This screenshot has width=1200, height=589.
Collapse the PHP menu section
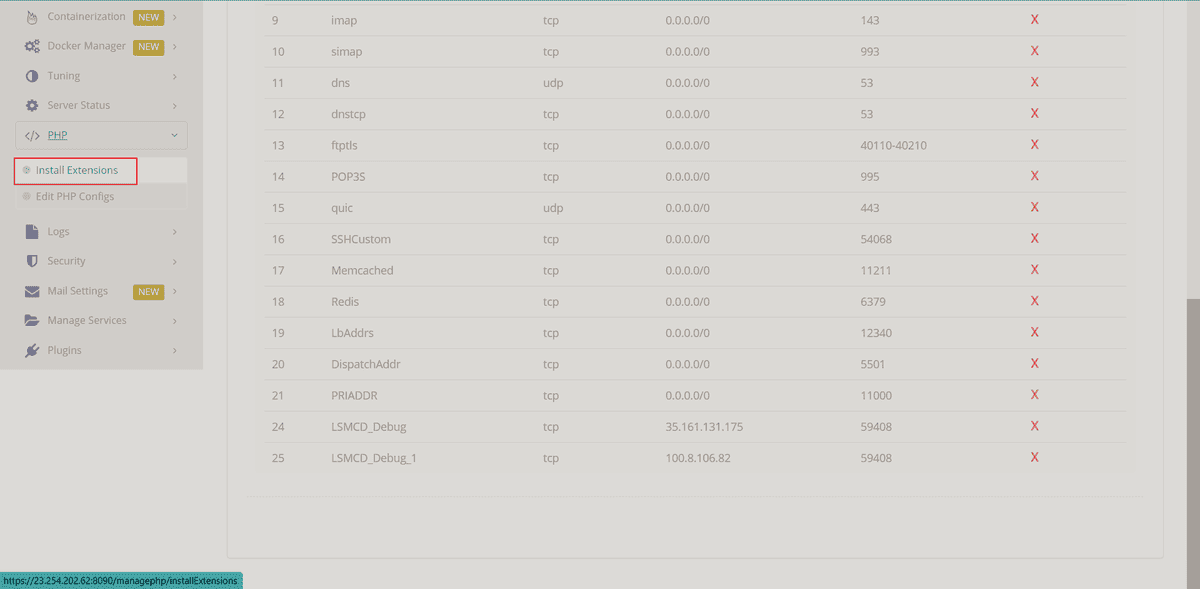[101, 135]
